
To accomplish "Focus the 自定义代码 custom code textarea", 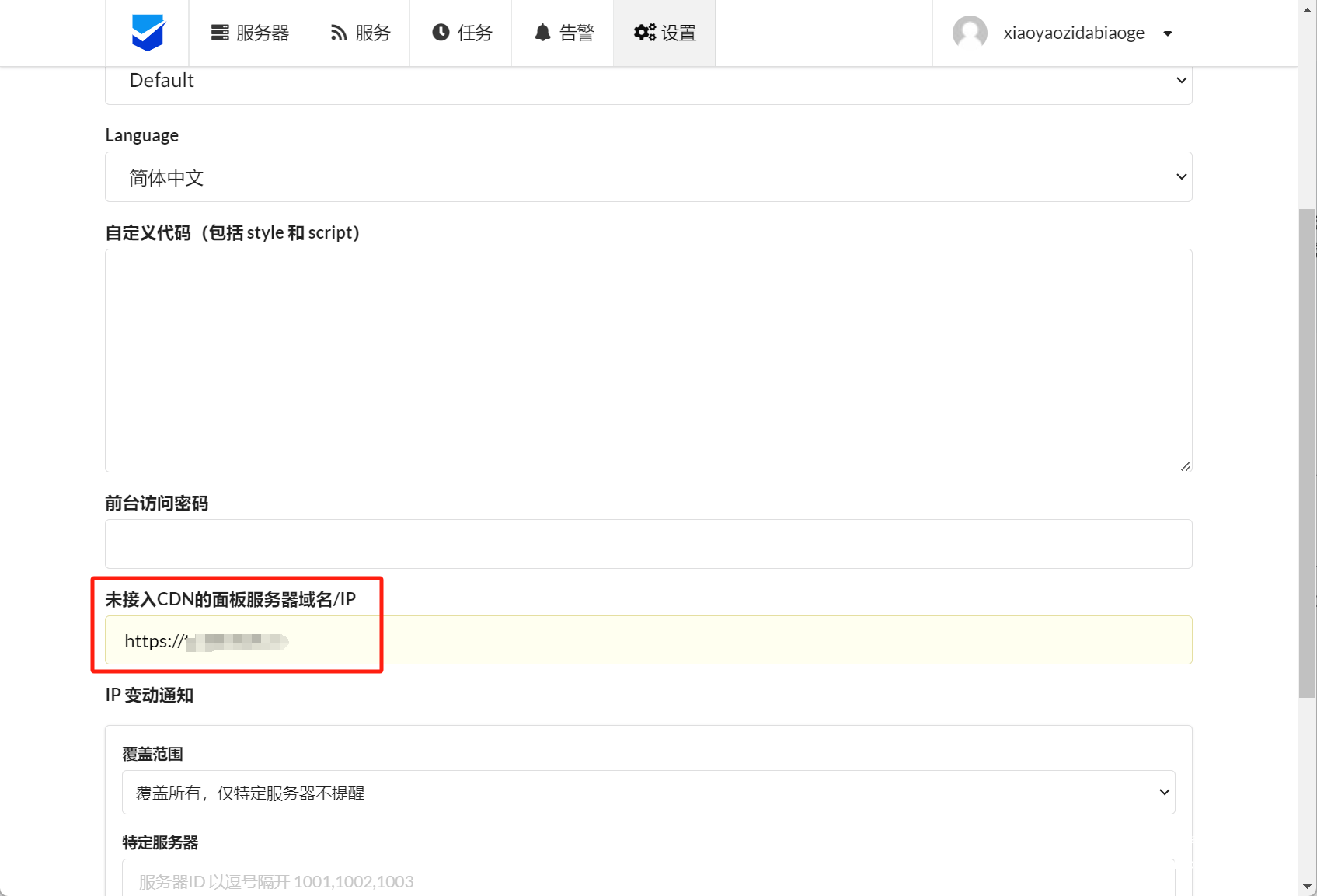I will pos(648,360).
